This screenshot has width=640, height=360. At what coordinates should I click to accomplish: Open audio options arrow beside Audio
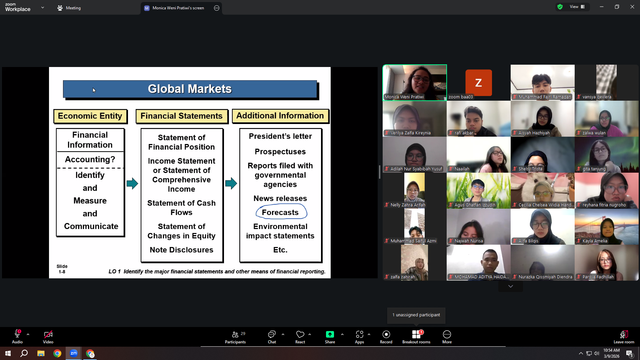(x=28, y=334)
